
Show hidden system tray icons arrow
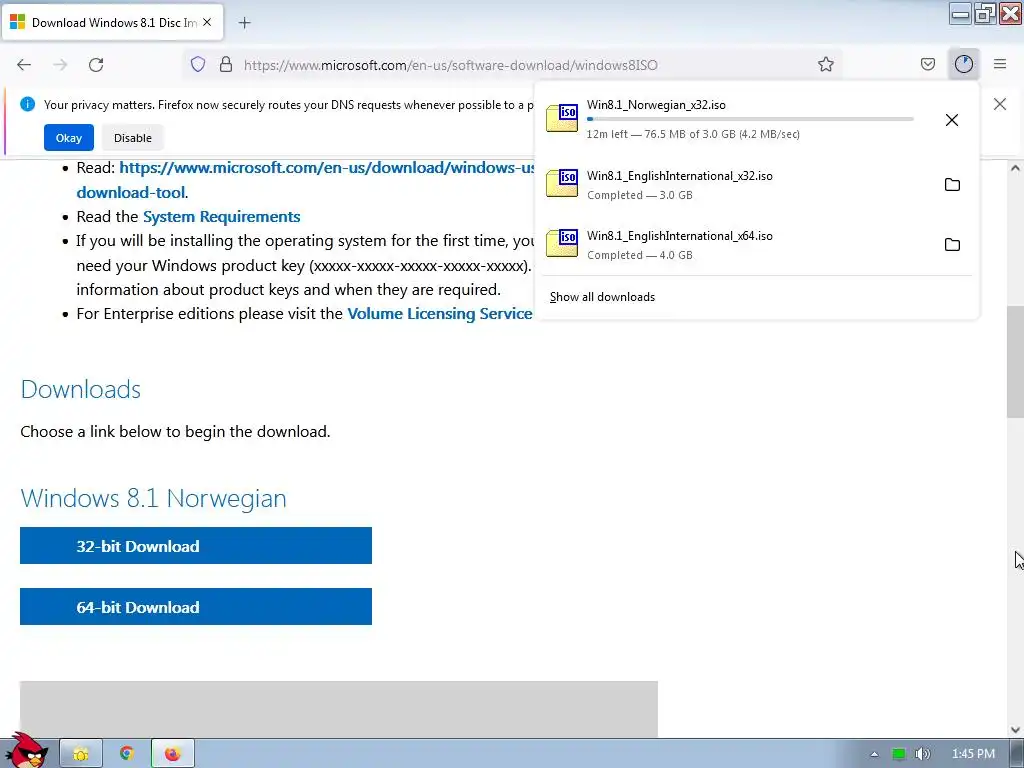click(x=874, y=754)
